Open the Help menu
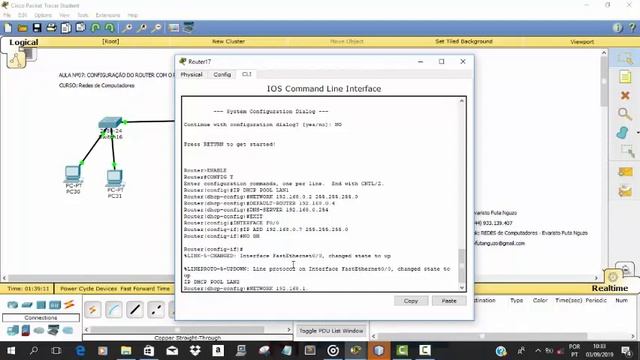This screenshot has width=640, height=360. [133, 15]
